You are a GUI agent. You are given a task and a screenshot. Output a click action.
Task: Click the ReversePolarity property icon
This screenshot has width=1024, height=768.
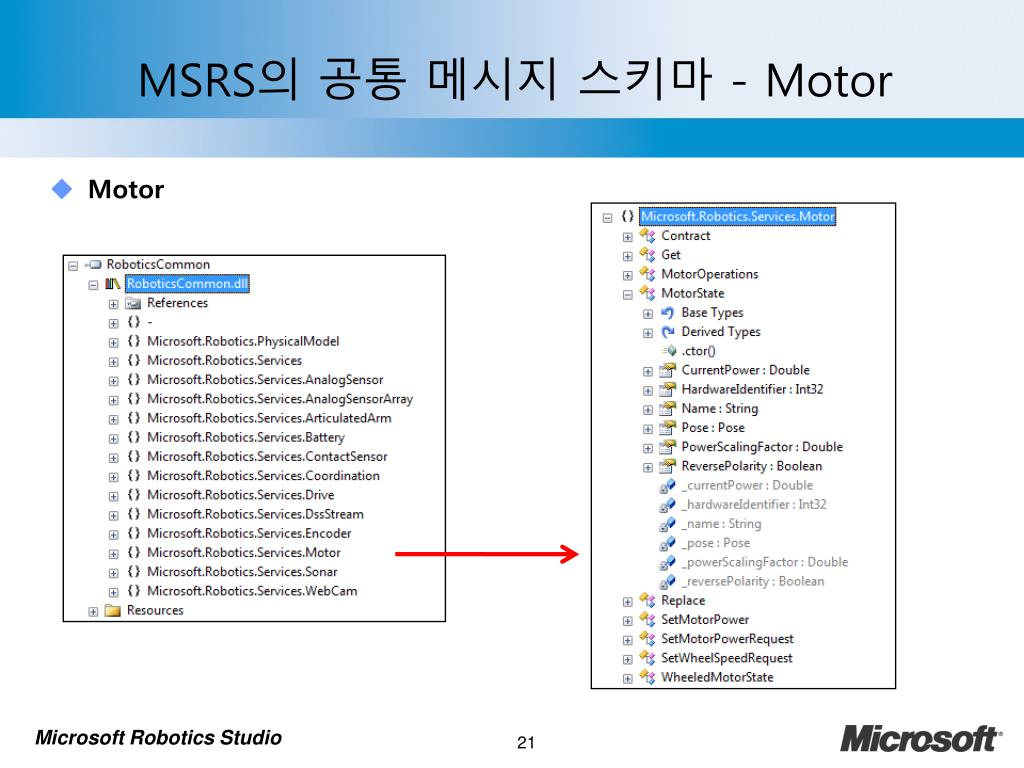[667, 466]
